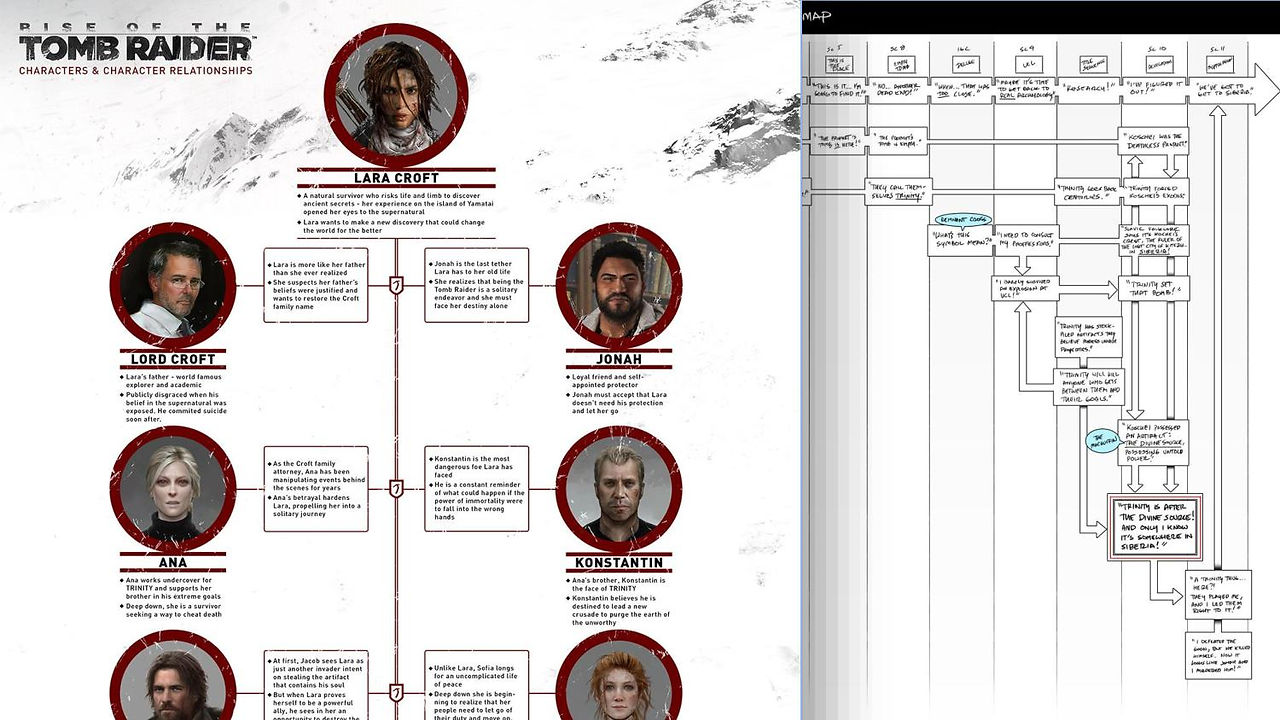Click the shield emblem between Jacob and Sofia boxes
Viewport: 1280px width, 720px height.
point(396,692)
